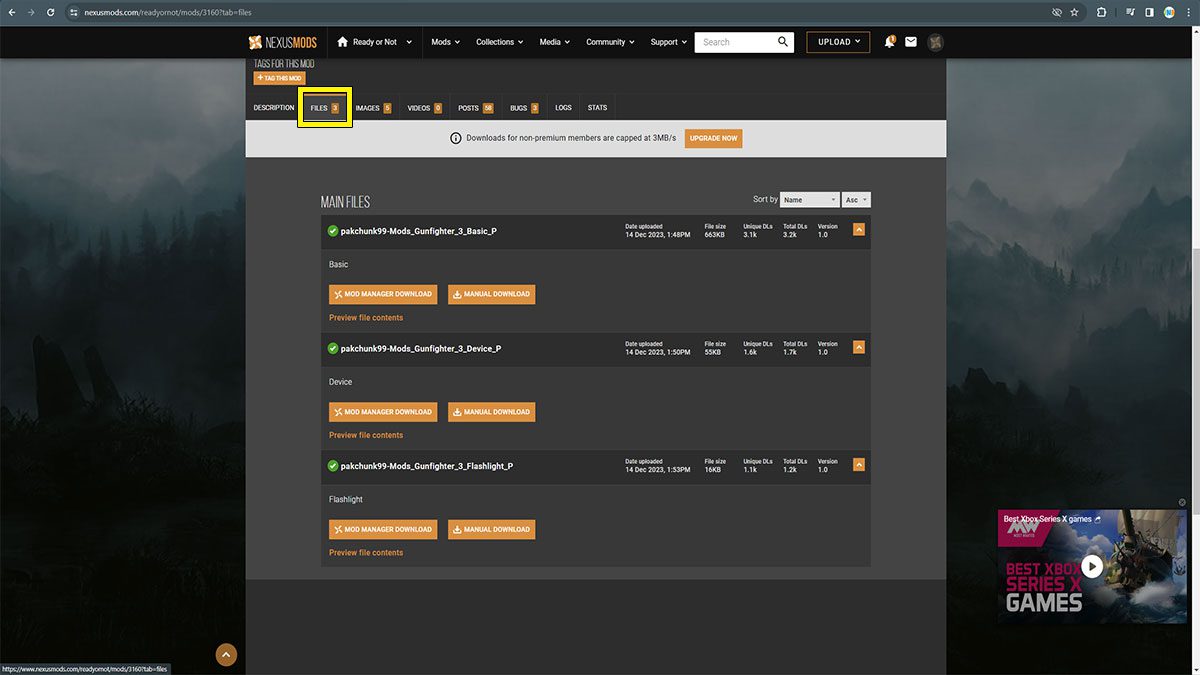Switch to the Logs tab

[563, 108]
